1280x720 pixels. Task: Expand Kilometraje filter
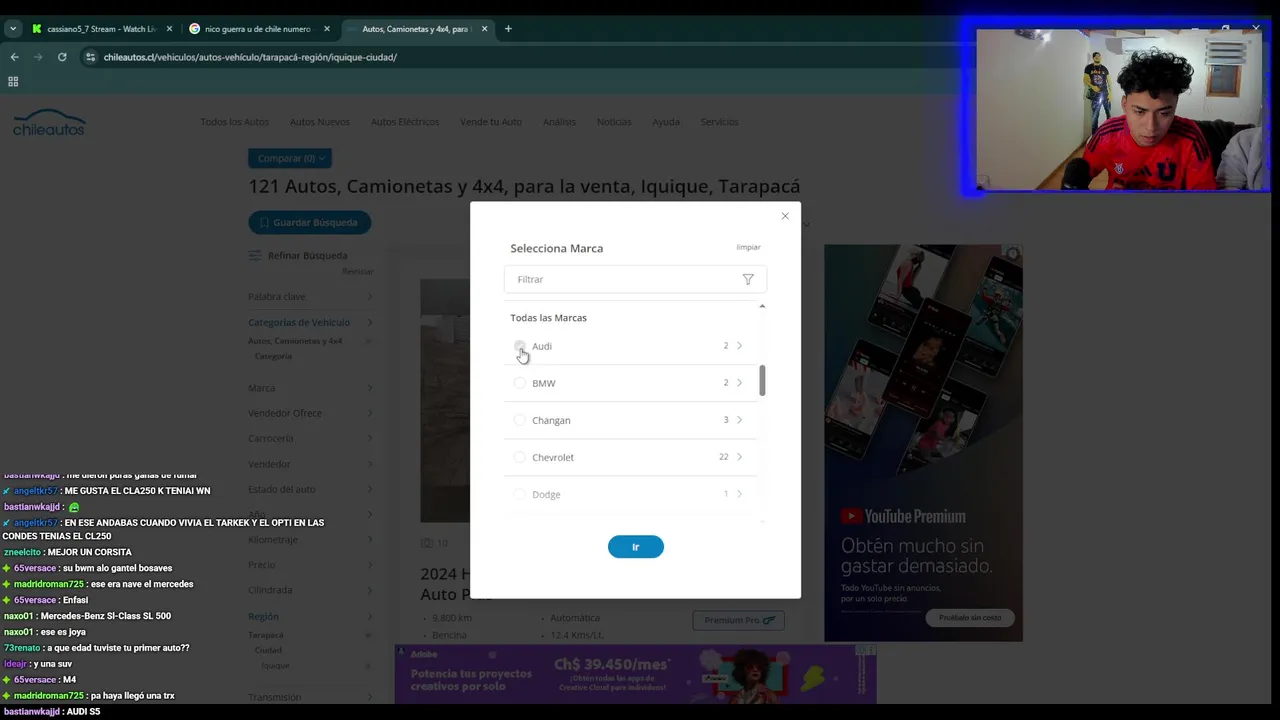point(310,540)
